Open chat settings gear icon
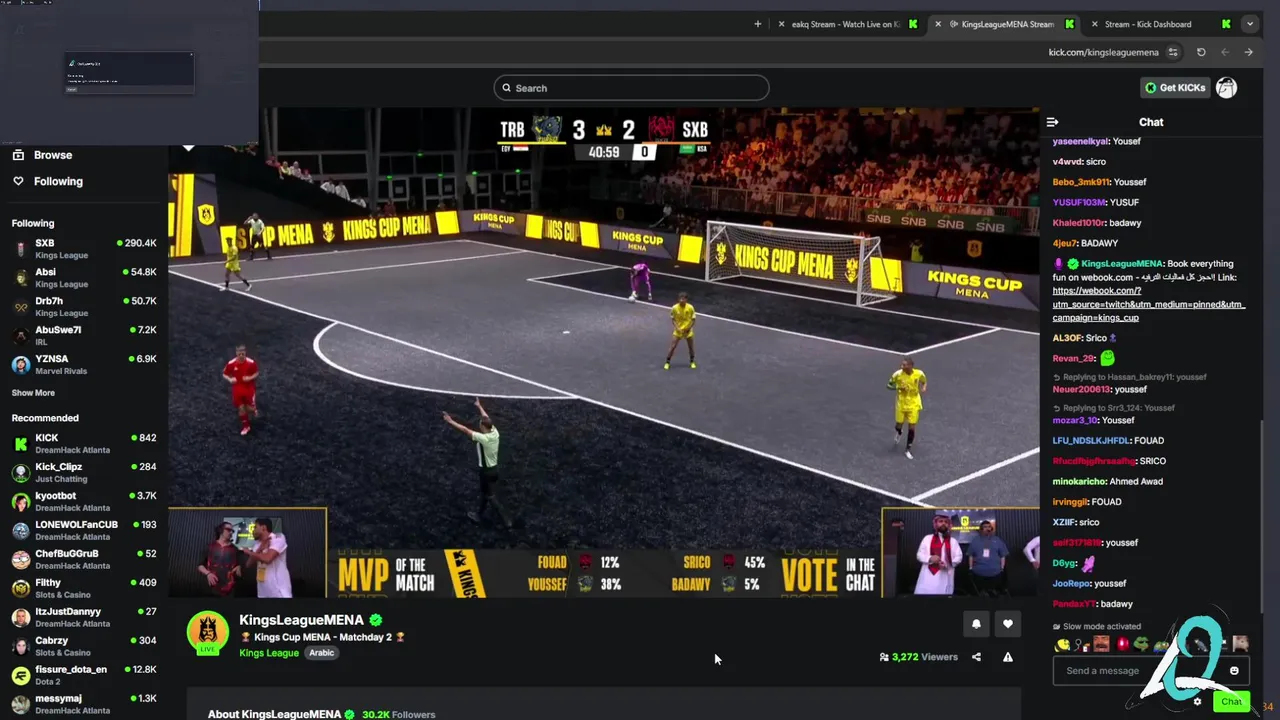Screen dimensions: 1280x720 [x=1197, y=702]
